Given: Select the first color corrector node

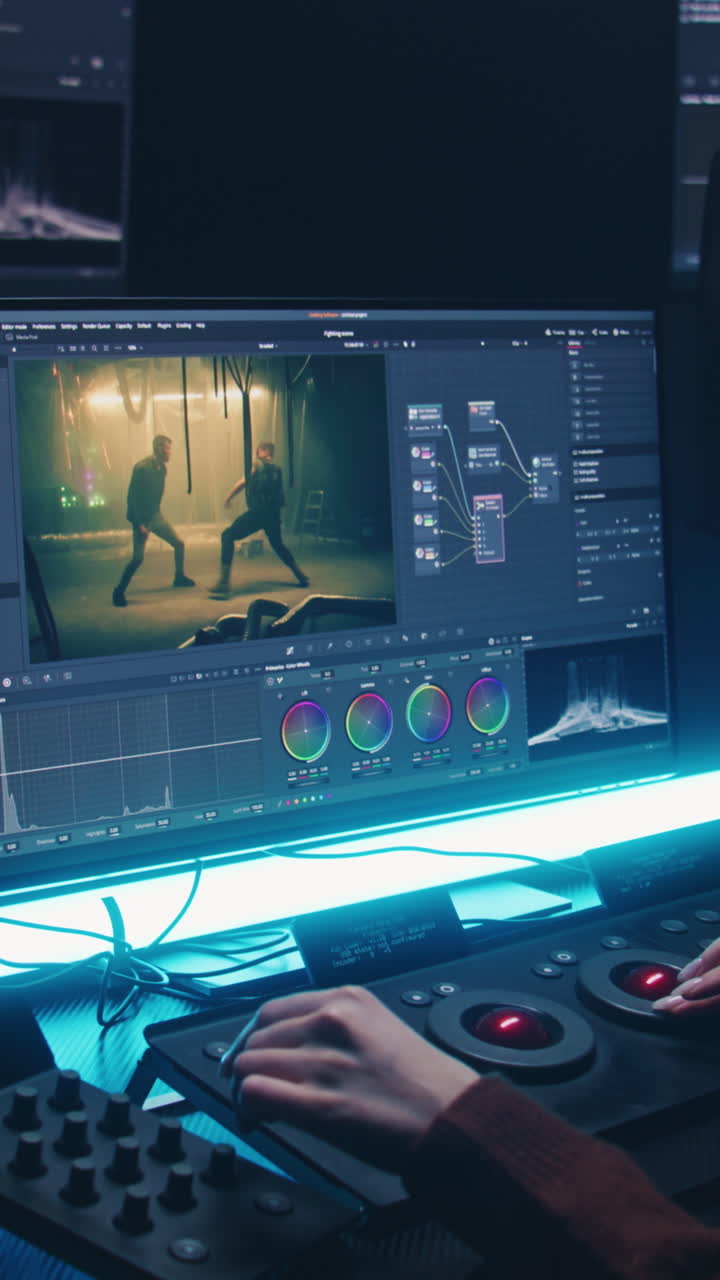Looking at the screenshot, I should tap(424, 459).
